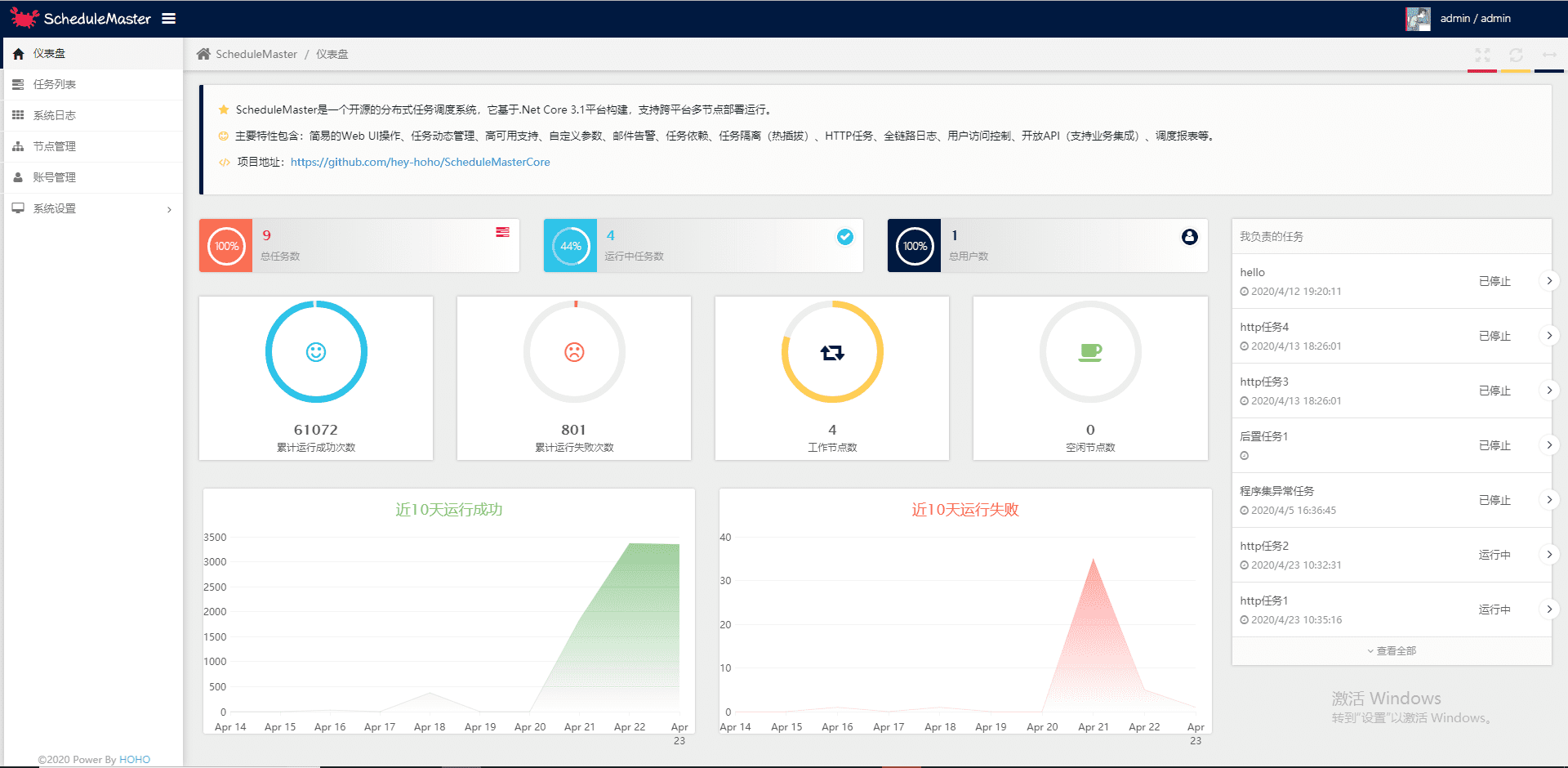The image size is (1568, 768).
Task: Click the checkmark icon on 运行中任务数 card
Action: [x=845, y=236]
